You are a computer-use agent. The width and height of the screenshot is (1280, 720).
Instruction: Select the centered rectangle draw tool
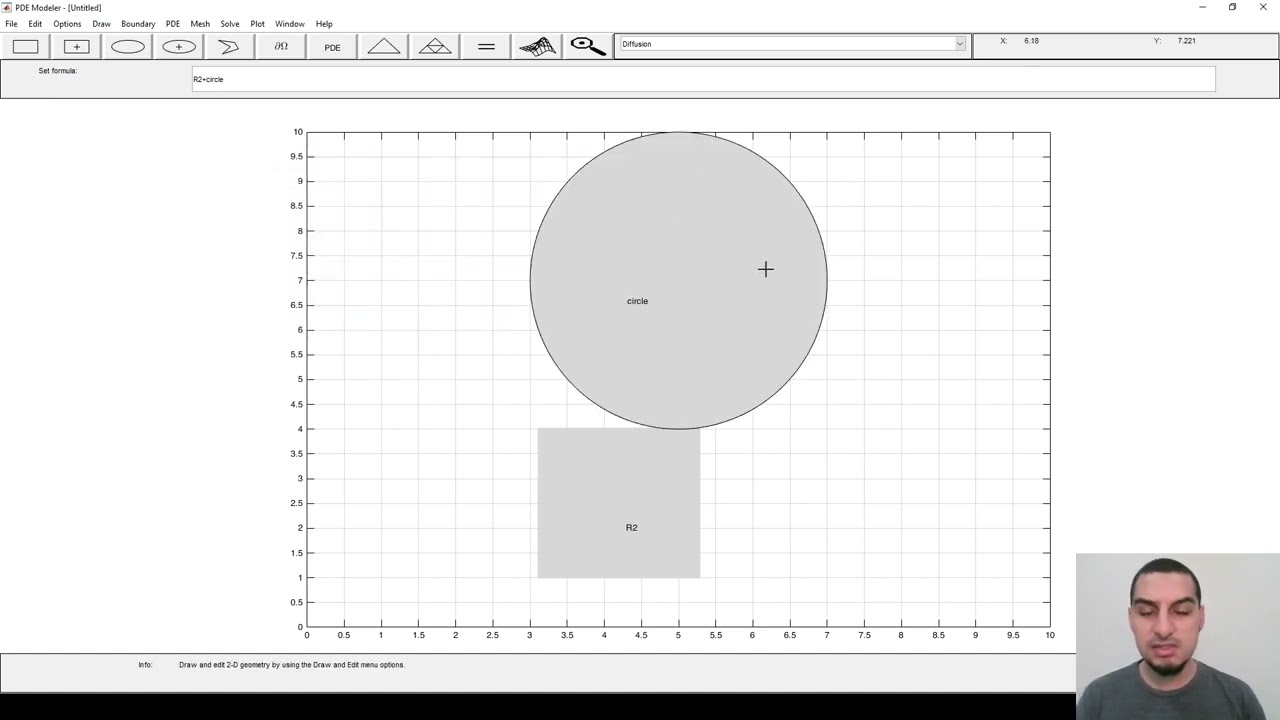click(x=76, y=46)
